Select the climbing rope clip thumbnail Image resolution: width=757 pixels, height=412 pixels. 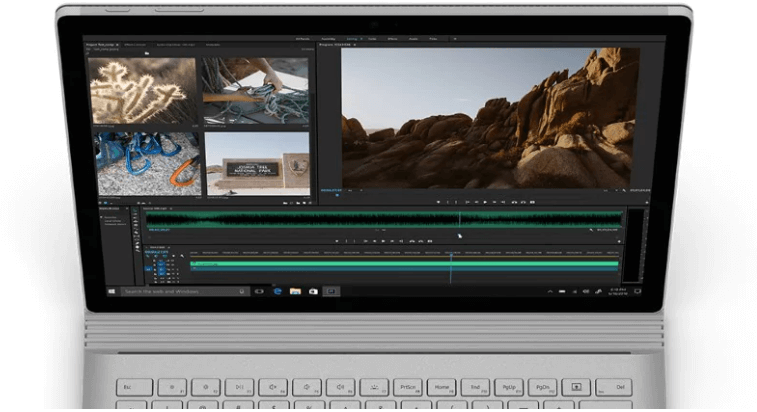tap(257, 91)
